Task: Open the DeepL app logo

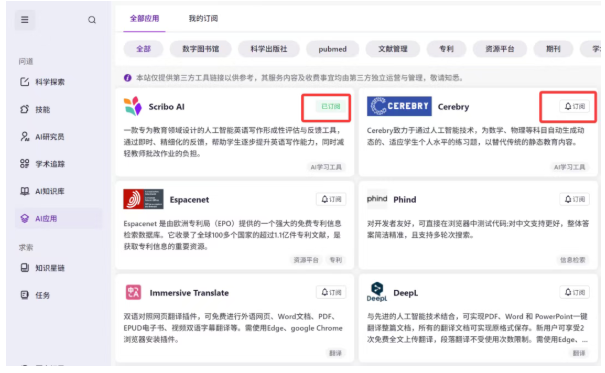Action: tap(377, 292)
